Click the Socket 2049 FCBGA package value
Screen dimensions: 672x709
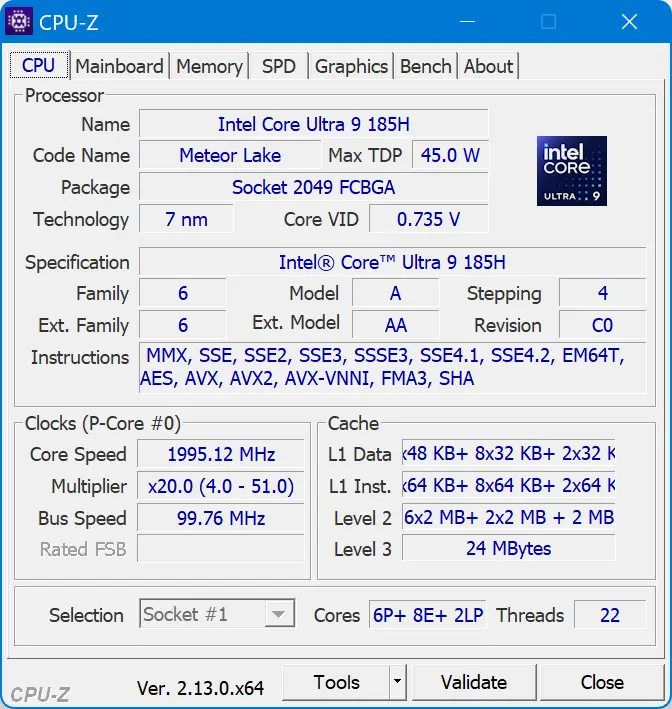[313, 186]
